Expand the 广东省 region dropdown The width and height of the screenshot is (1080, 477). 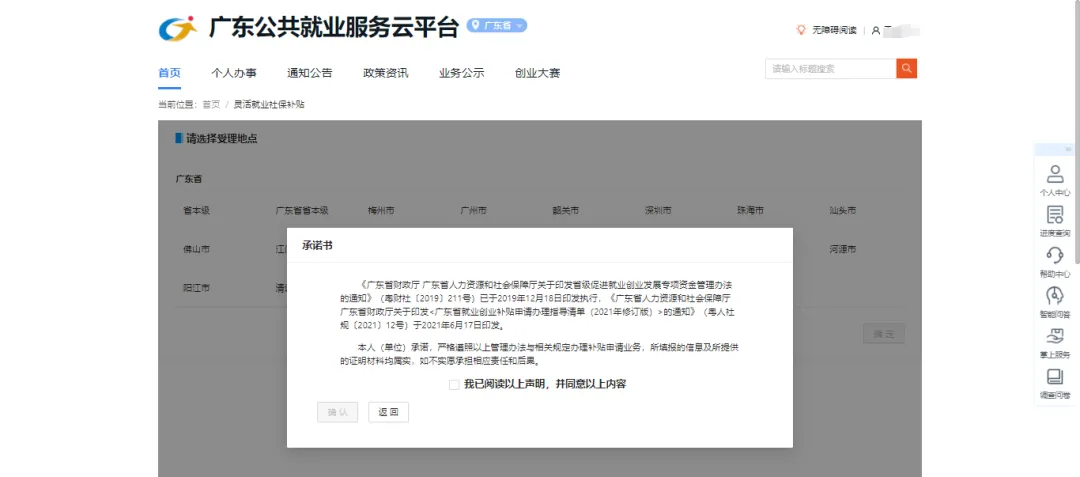click(497, 26)
